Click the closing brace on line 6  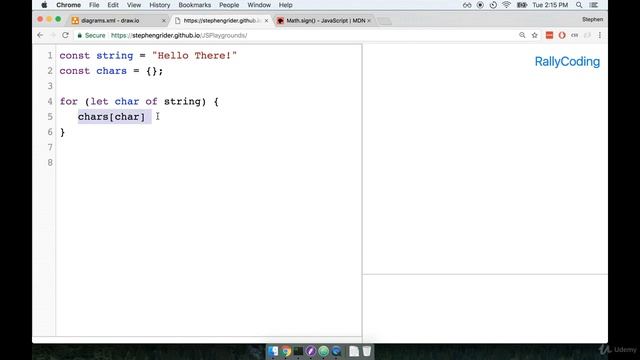(62, 132)
